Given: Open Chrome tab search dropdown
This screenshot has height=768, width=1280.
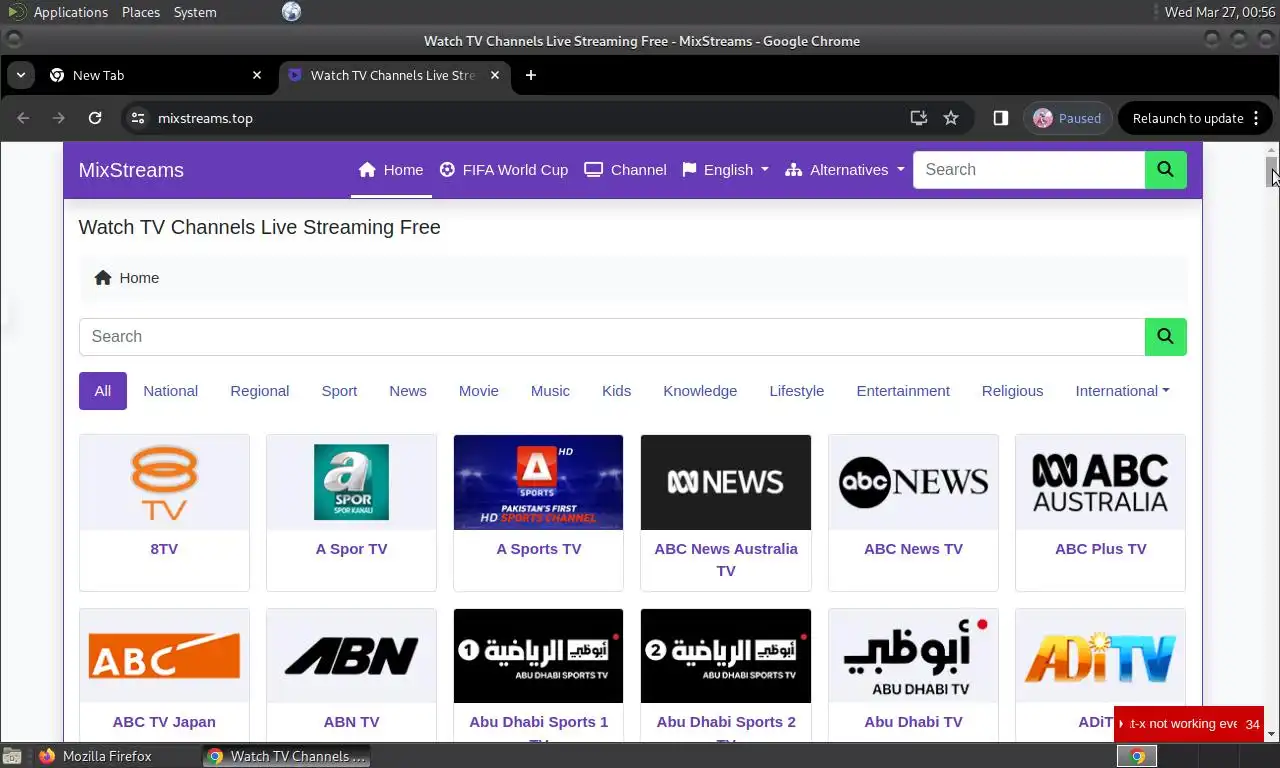Looking at the screenshot, I should (x=20, y=75).
